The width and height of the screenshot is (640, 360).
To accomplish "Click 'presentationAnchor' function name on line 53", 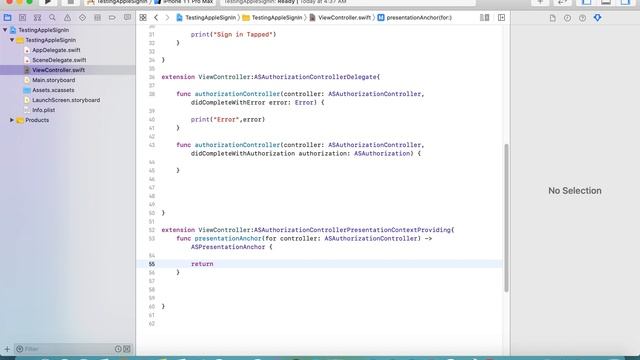I will pyautogui.click(x=228, y=238).
